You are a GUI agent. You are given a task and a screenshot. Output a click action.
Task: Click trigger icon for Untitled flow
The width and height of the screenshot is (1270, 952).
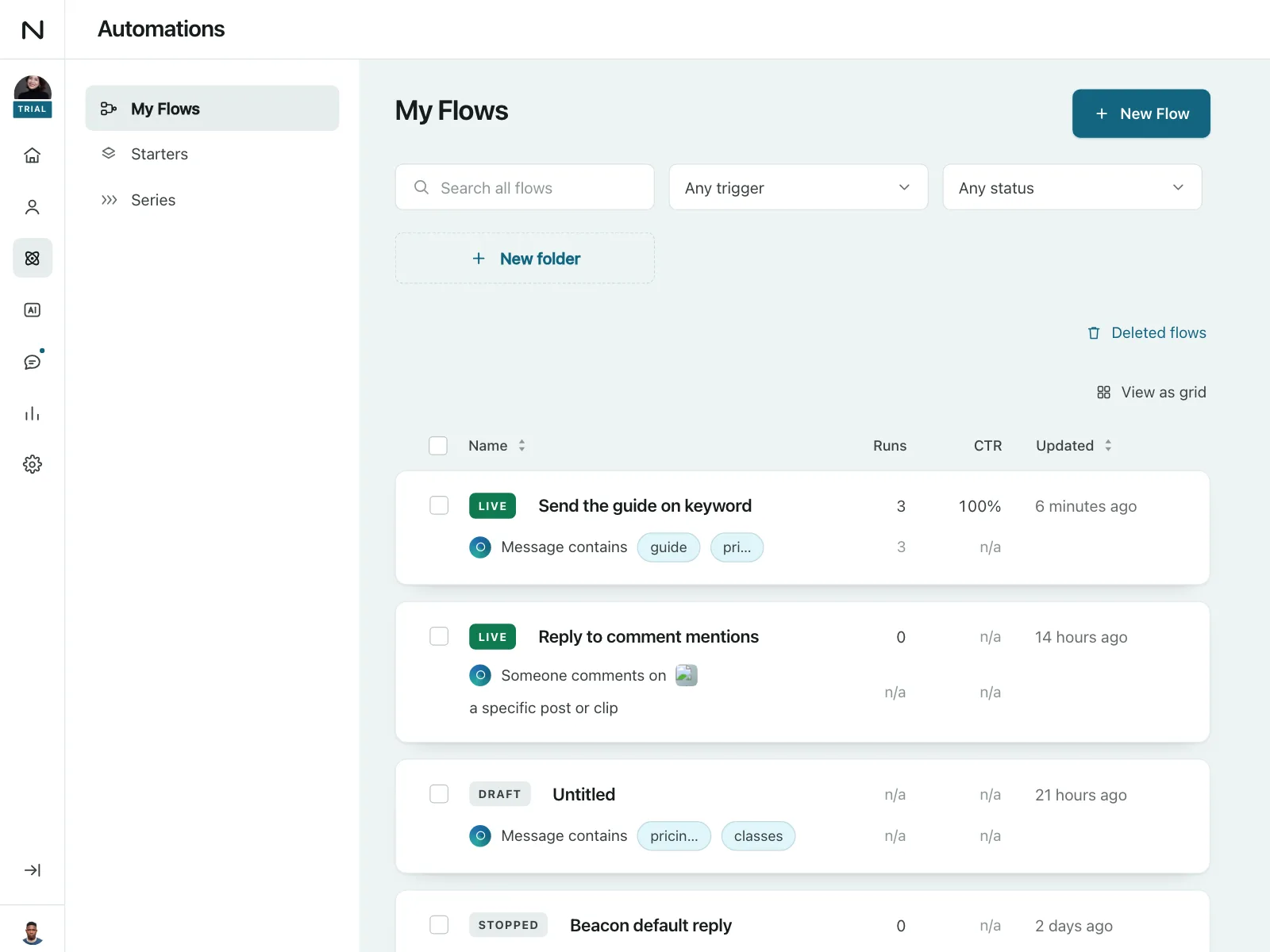point(480,836)
